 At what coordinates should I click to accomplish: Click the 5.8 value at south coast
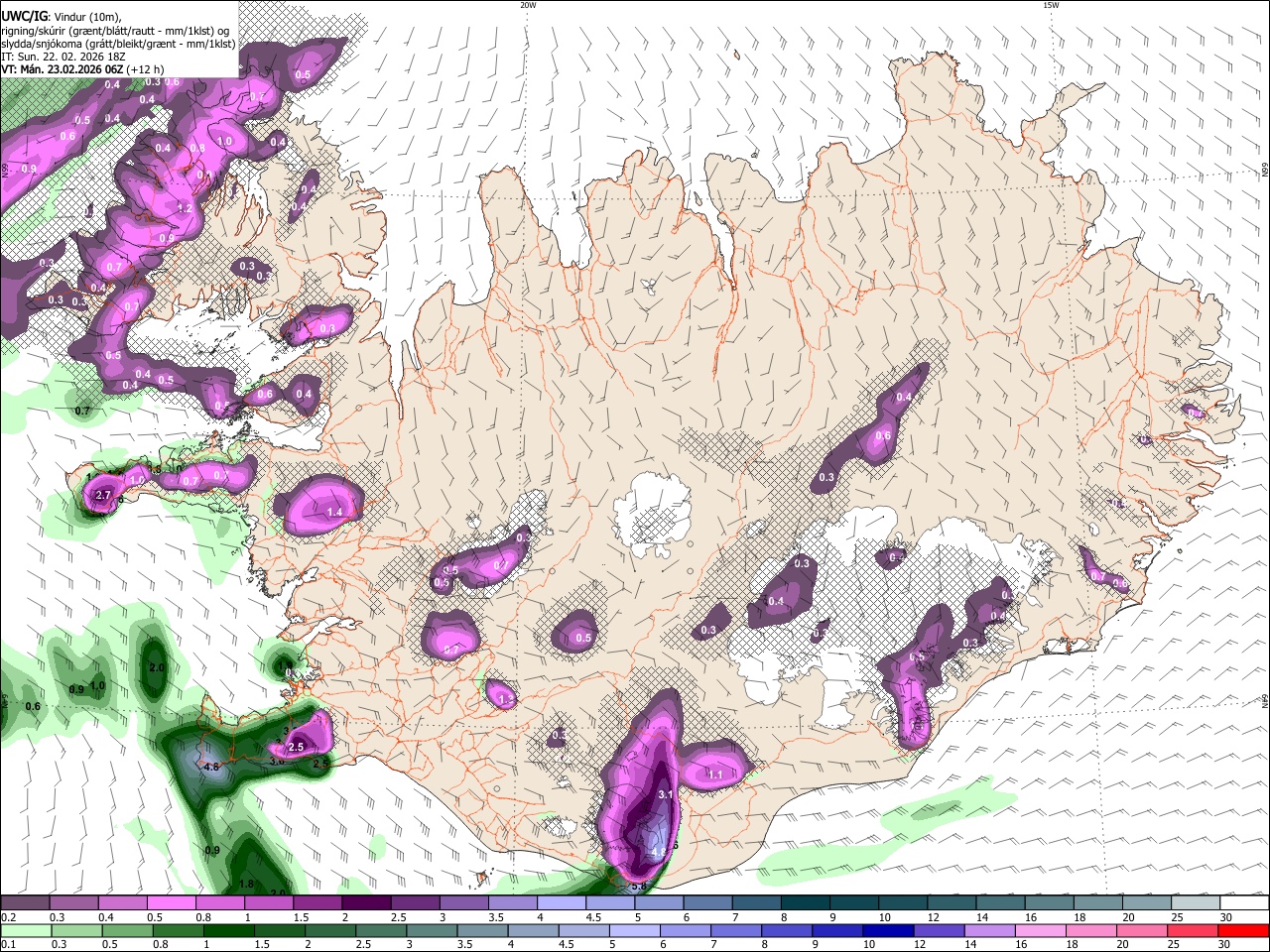point(639,886)
